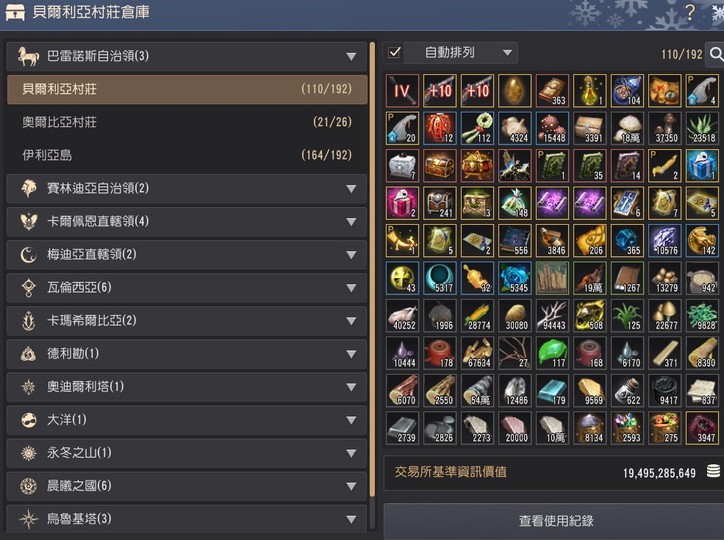The width and height of the screenshot is (724, 540).
Task: Click the potato item with count 30080
Action: [x=515, y=316]
